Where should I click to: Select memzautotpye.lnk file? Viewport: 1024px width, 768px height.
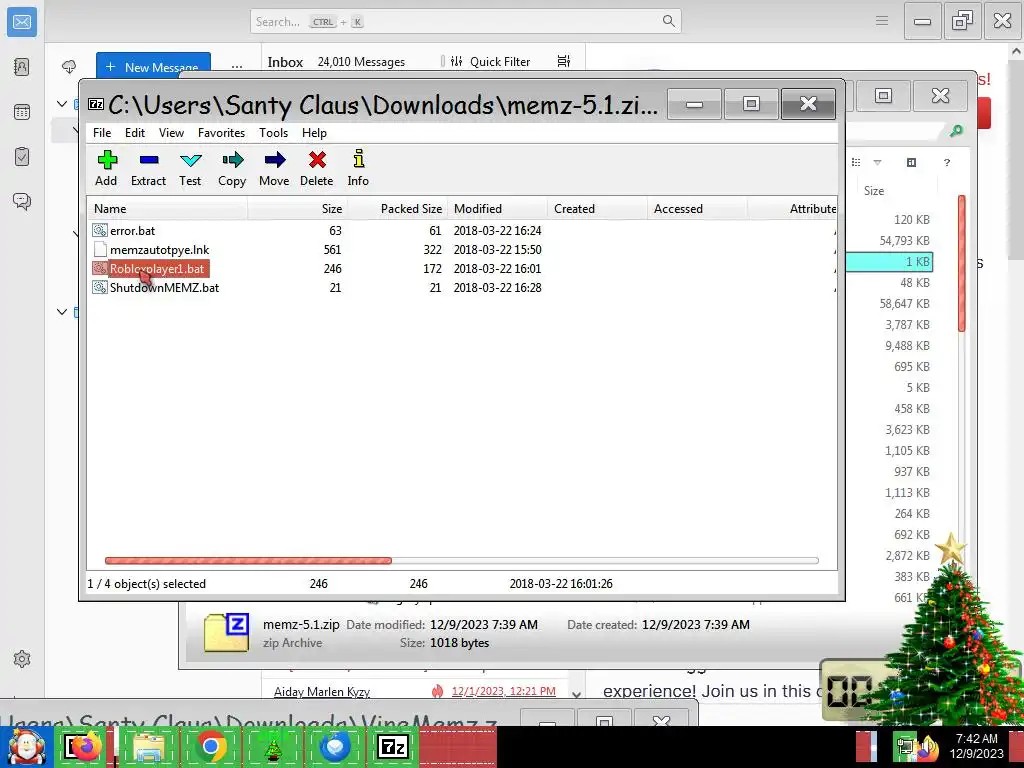tap(159, 249)
